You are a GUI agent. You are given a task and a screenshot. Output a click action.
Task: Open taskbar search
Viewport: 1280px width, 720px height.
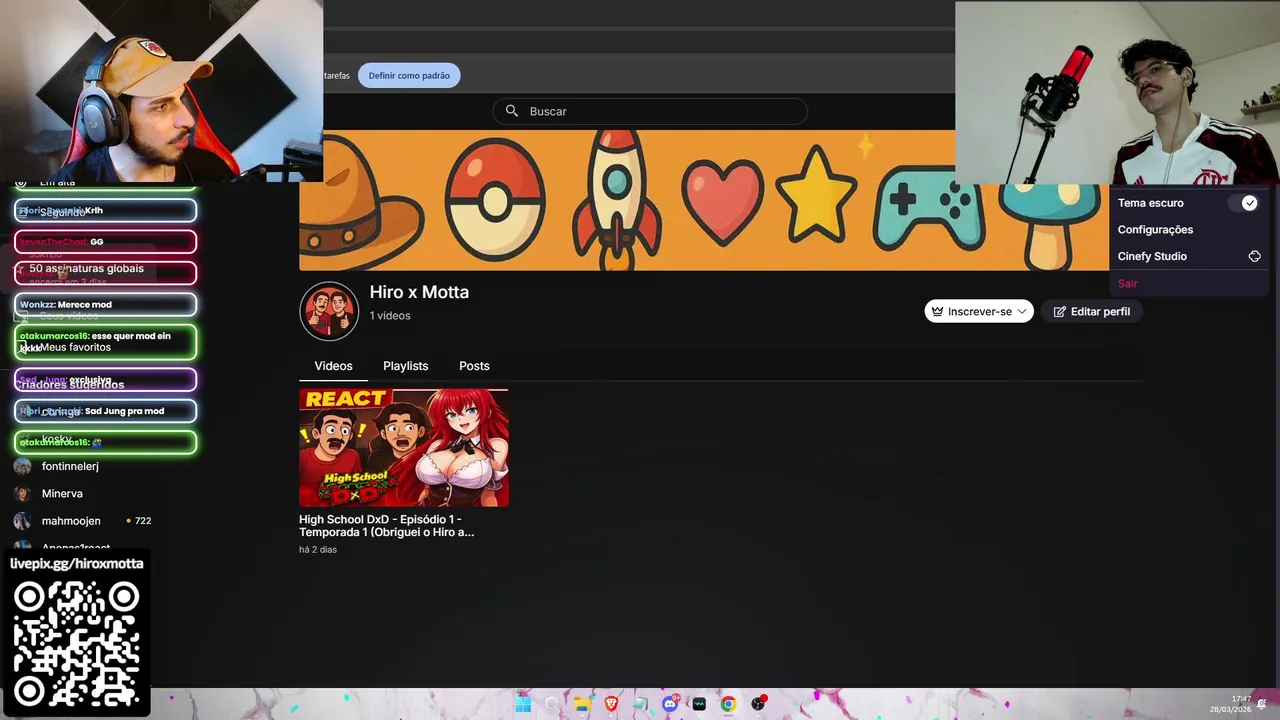coord(552,704)
